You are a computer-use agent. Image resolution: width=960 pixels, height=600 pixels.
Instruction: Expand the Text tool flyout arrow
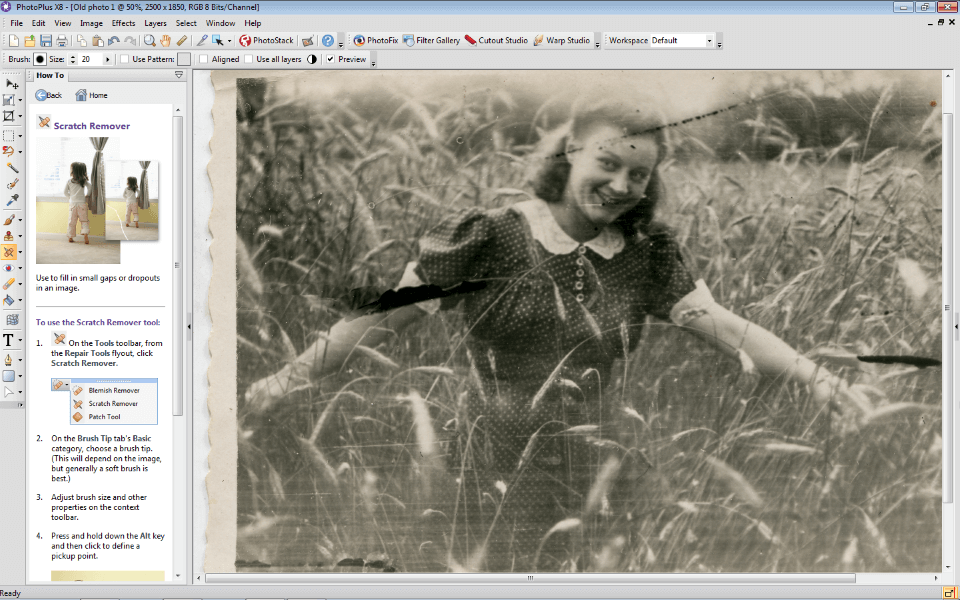point(20,341)
